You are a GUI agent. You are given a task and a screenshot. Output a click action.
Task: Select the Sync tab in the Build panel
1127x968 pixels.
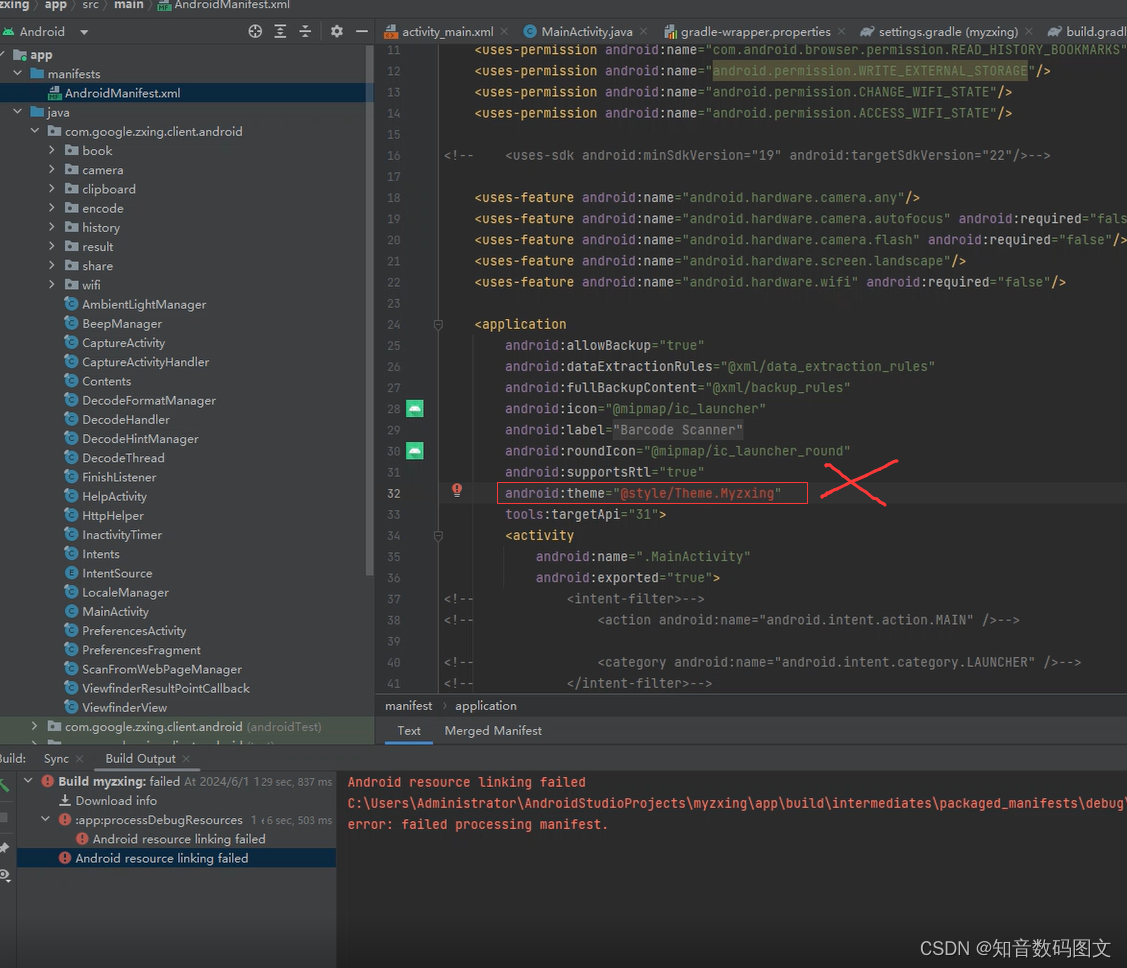56,758
